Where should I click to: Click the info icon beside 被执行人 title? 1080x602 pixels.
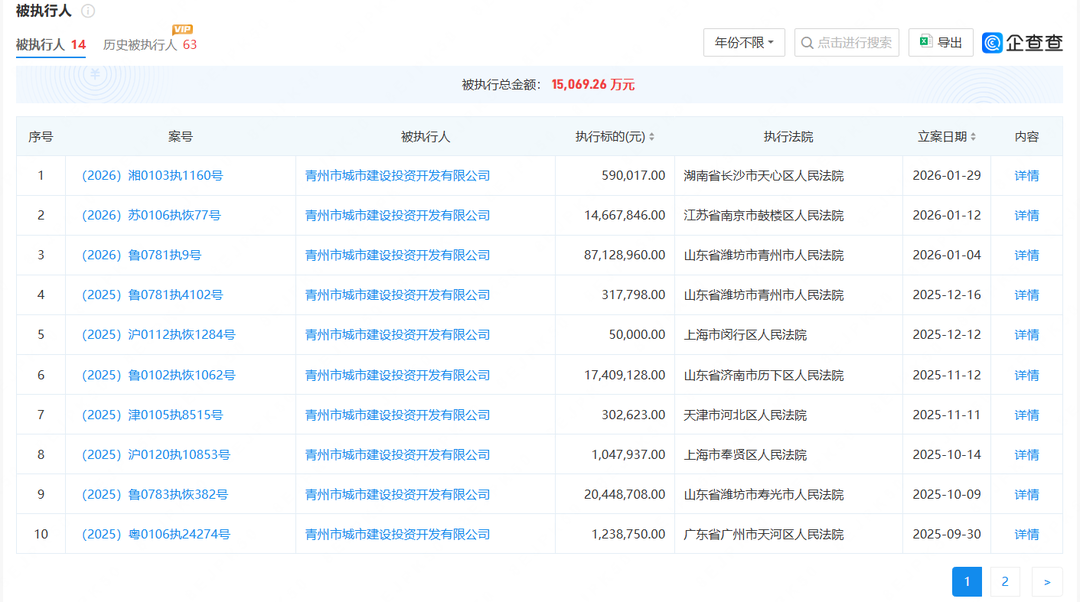[x=88, y=11]
